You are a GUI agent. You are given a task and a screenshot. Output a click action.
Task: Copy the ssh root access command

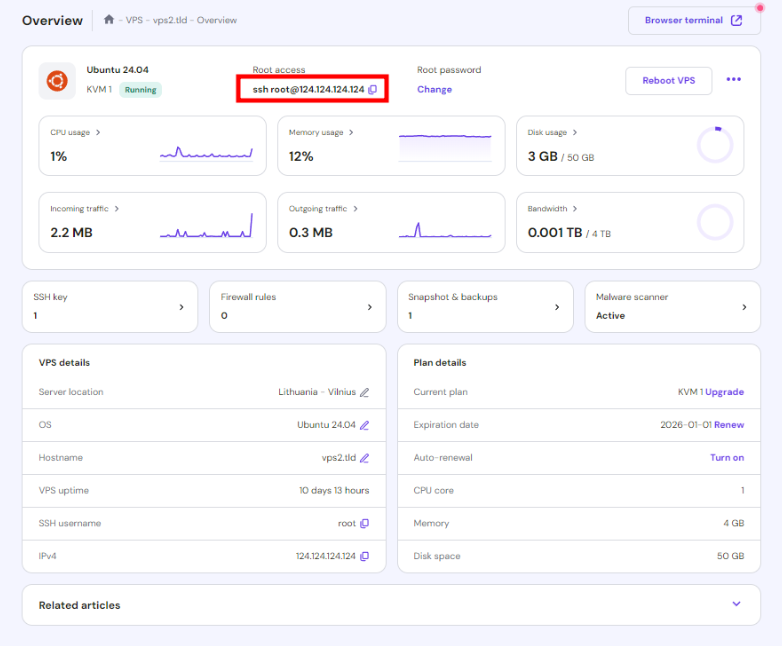point(372,90)
